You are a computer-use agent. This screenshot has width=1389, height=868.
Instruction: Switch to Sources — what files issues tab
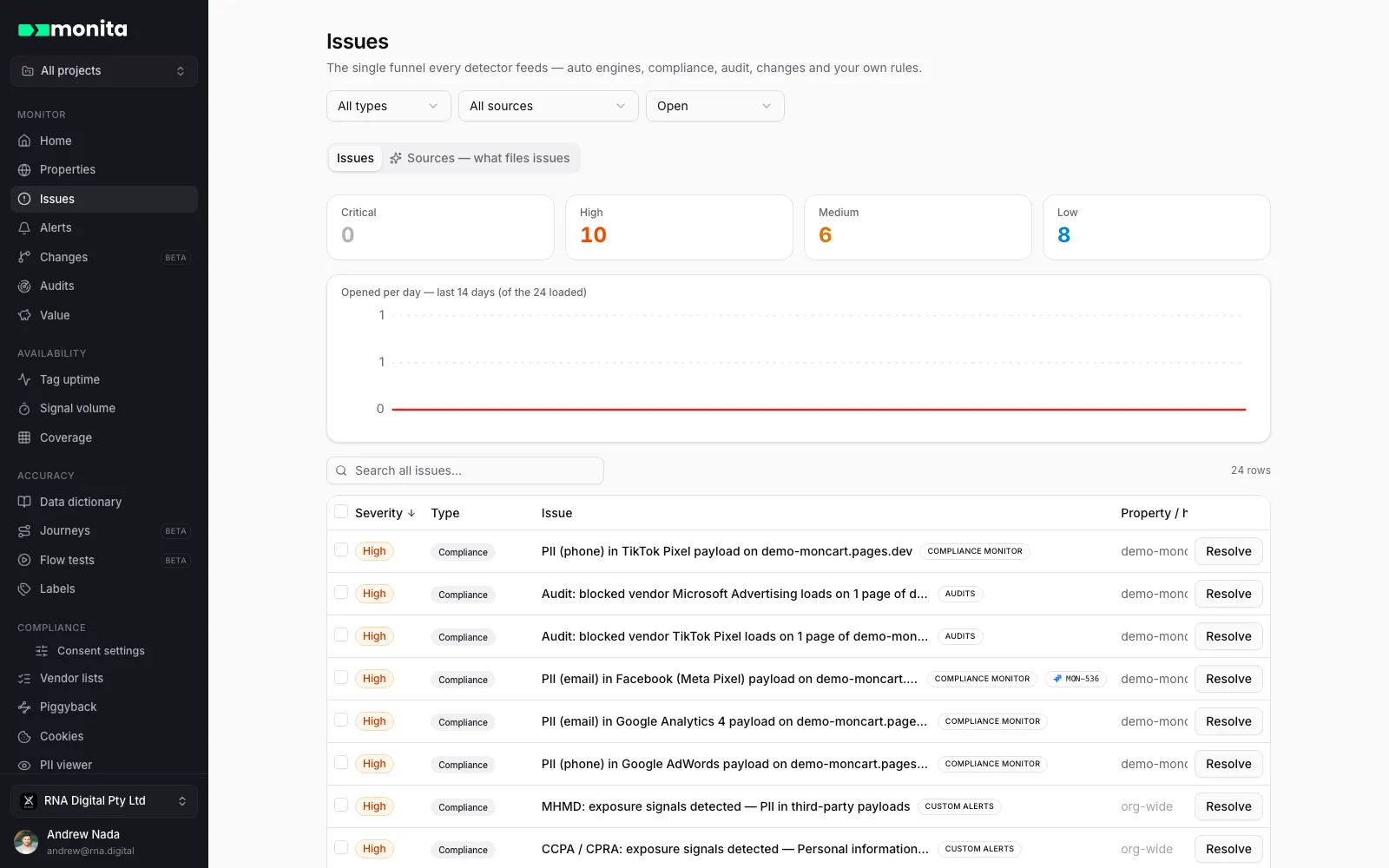tap(480, 158)
